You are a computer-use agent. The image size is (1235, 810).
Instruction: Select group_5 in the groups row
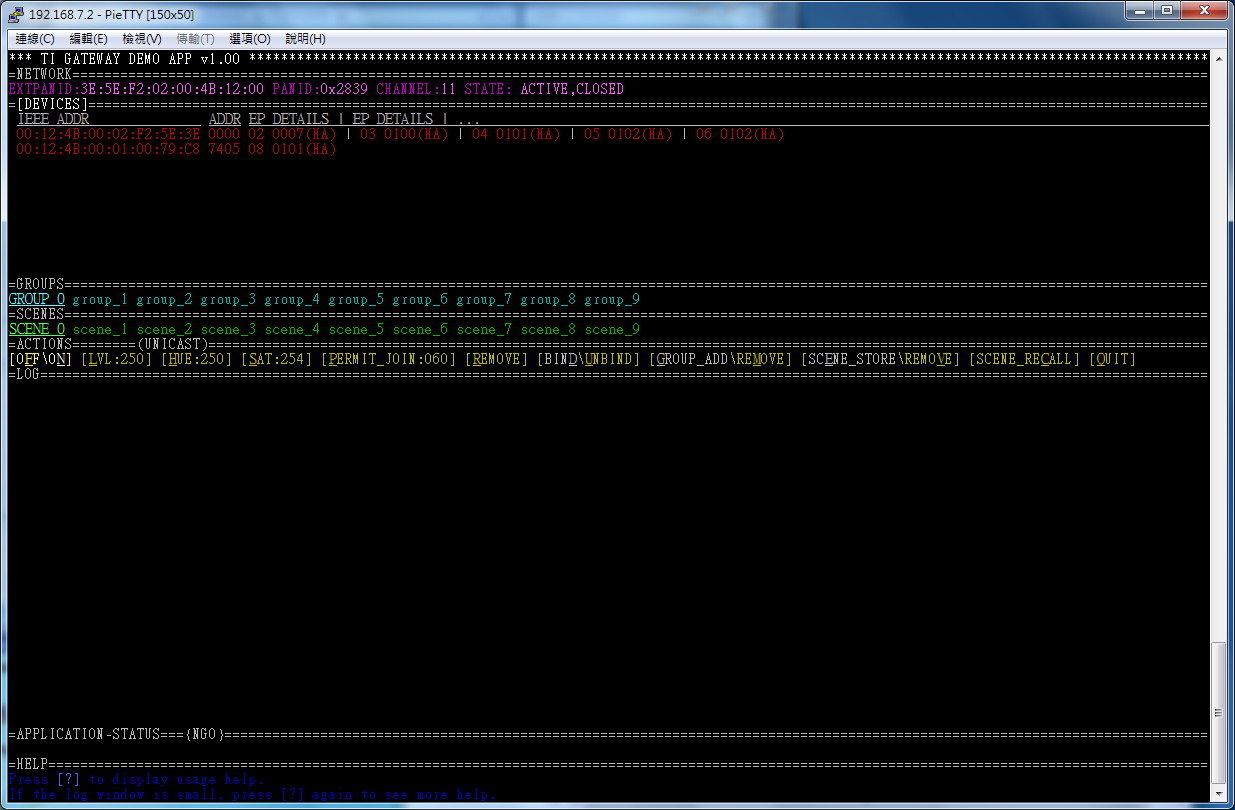coord(356,299)
